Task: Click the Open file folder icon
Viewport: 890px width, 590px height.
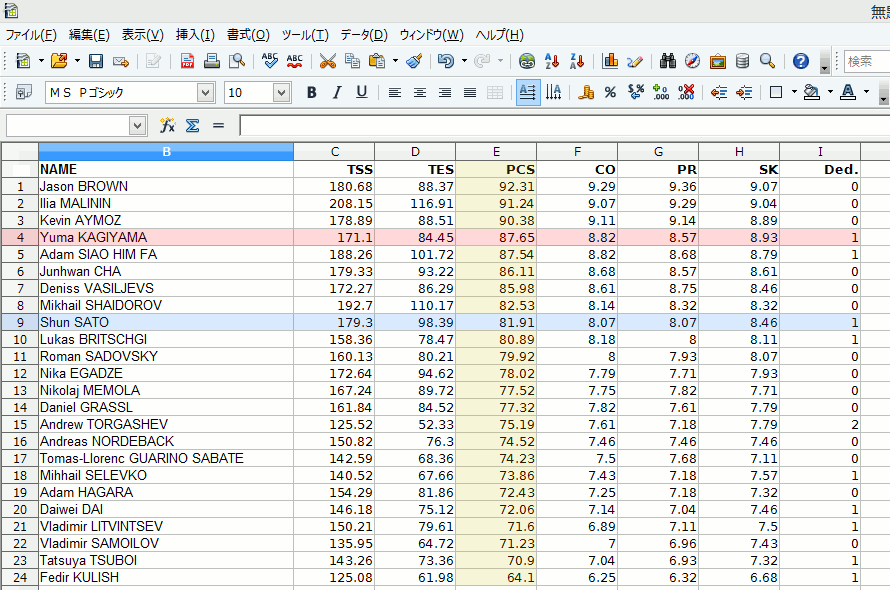Action: pos(59,61)
